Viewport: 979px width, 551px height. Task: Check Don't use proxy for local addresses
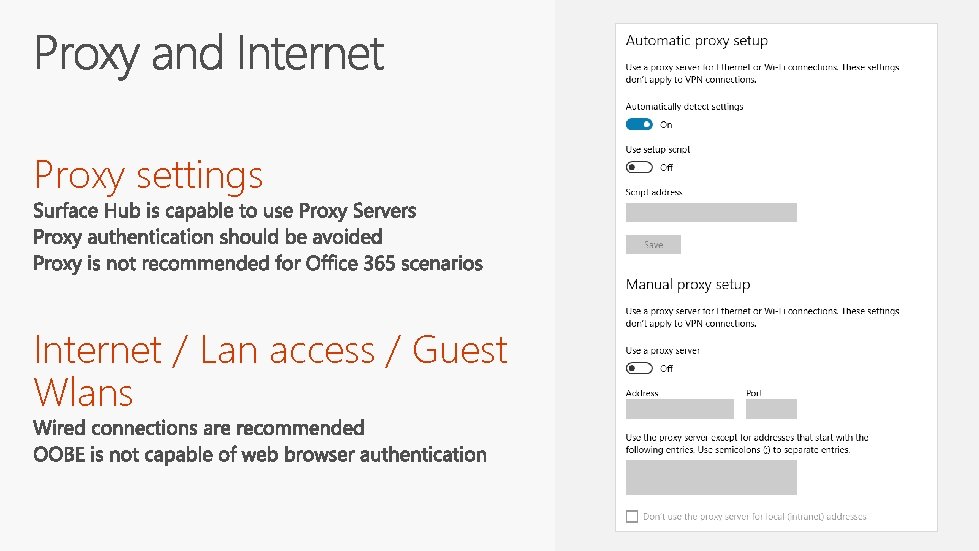click(631, 516)
